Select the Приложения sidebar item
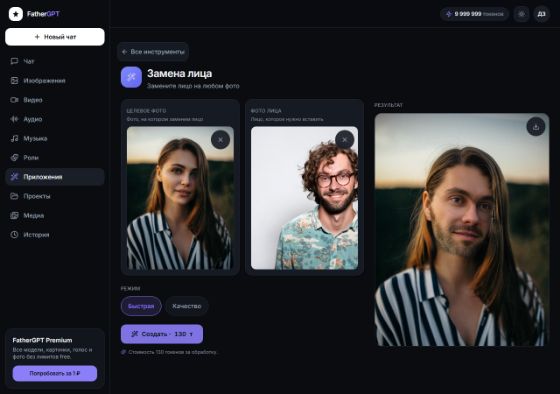560x394 pixels. pyautogui.click(x=55, y=177)
